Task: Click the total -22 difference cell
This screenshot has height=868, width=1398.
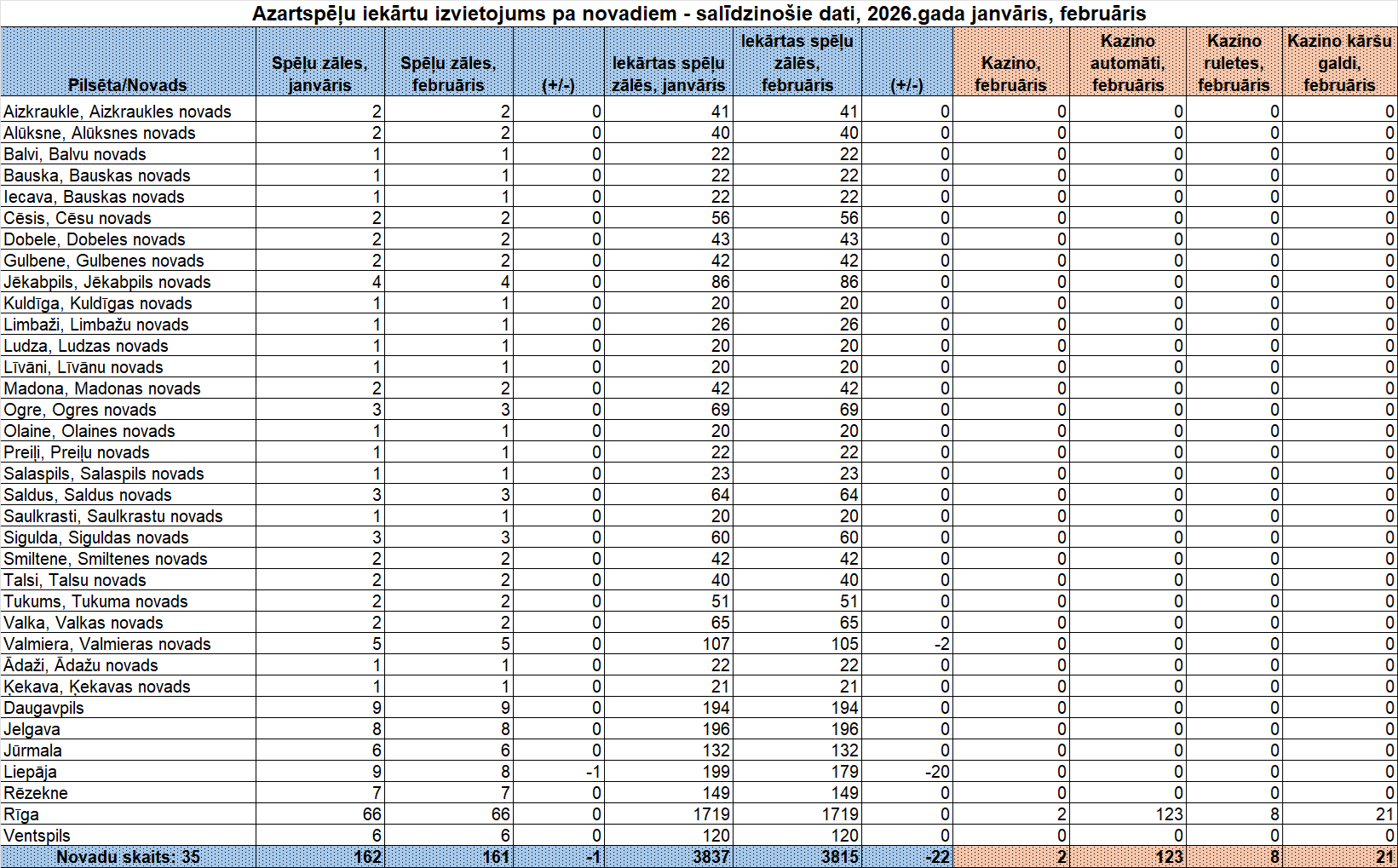Action: click(x=936, y=857)
